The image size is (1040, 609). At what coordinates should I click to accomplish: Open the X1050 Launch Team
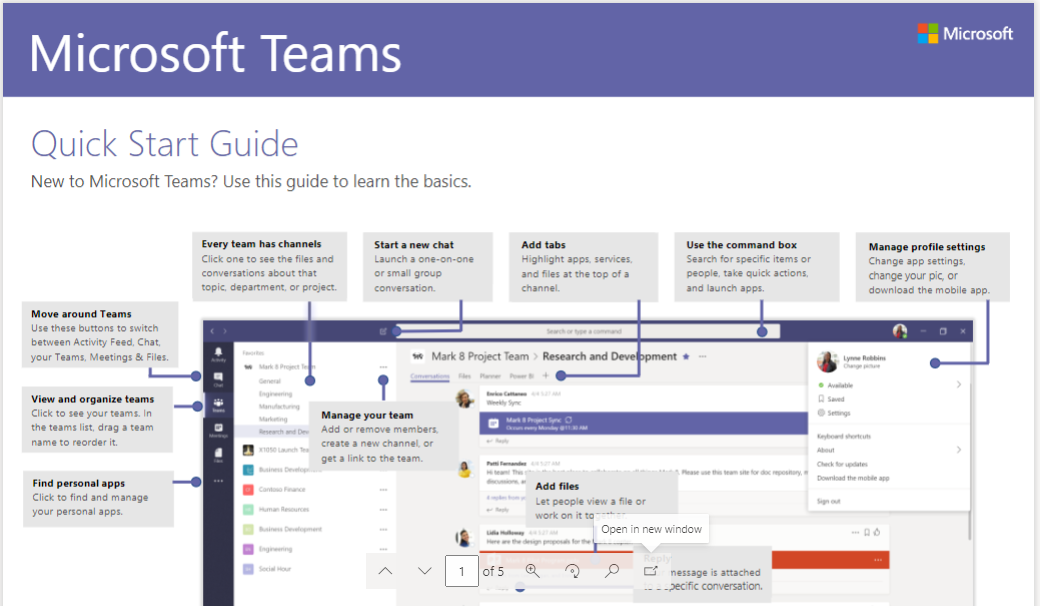coord(283,450)
